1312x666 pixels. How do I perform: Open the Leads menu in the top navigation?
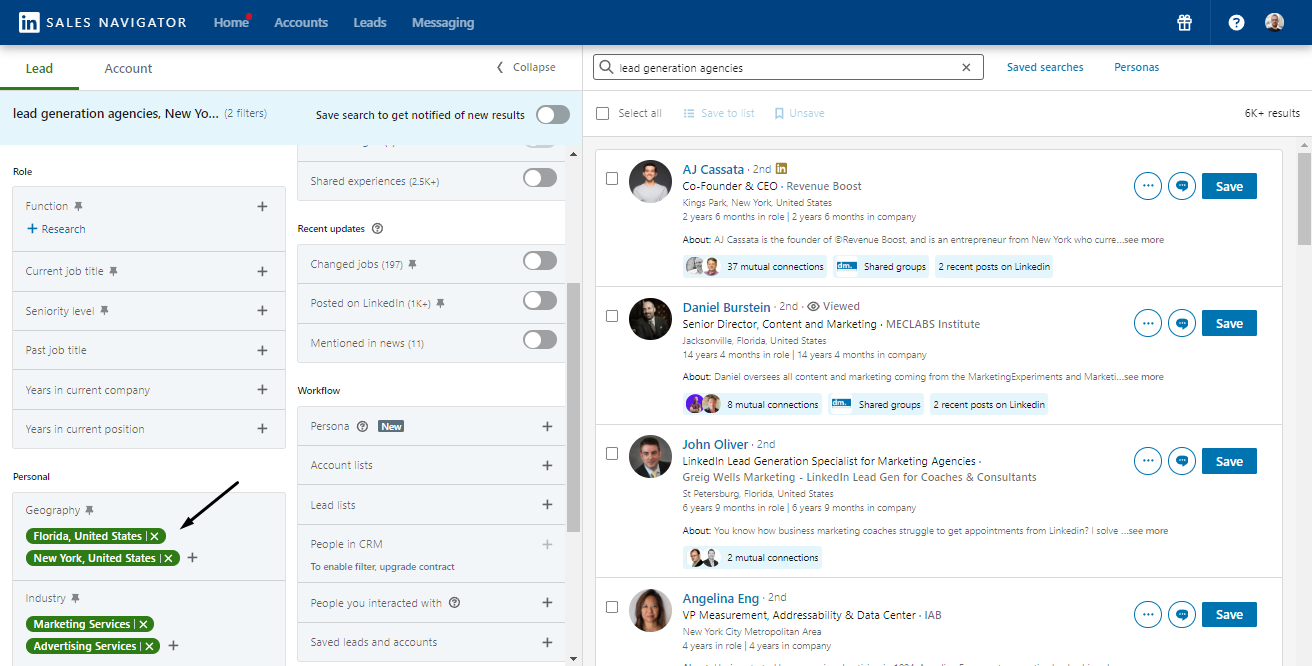(369, 22)
